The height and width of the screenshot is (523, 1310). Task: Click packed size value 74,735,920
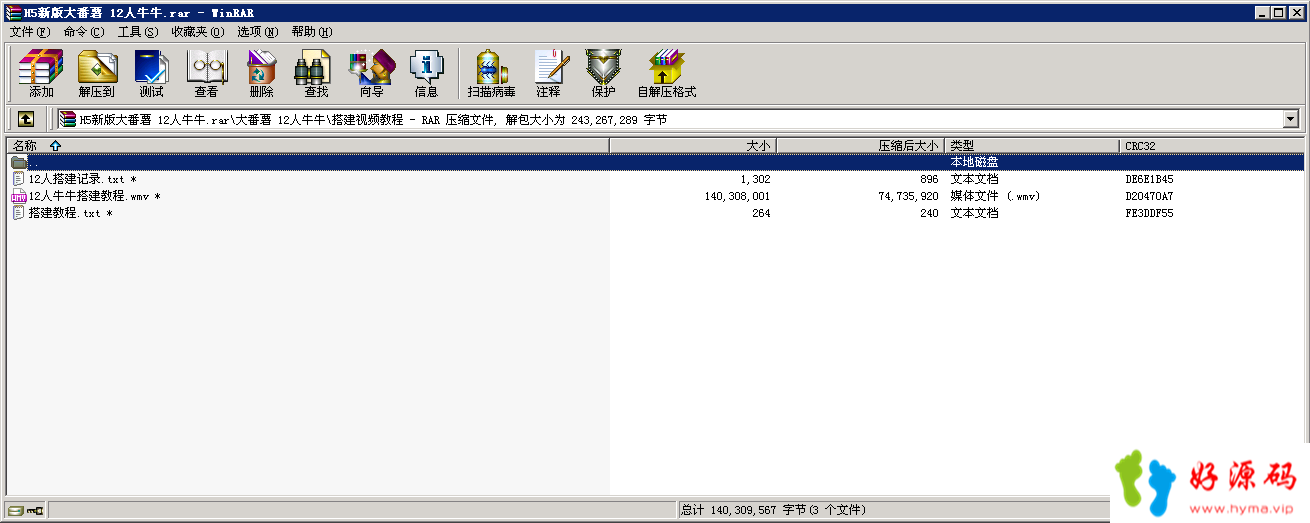point(908,196)
